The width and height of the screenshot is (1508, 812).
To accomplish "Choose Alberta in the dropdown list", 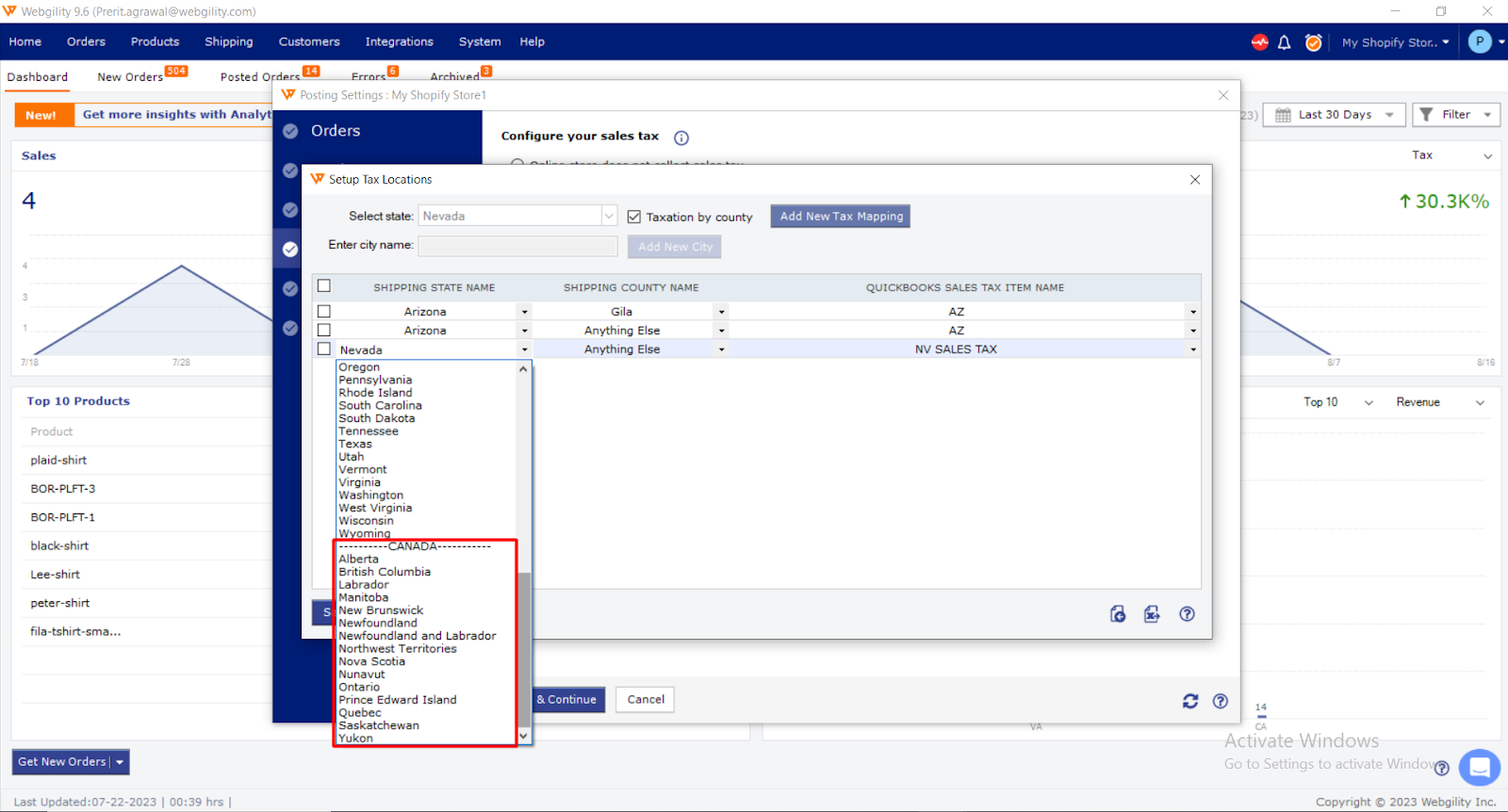I will [359, 560].
